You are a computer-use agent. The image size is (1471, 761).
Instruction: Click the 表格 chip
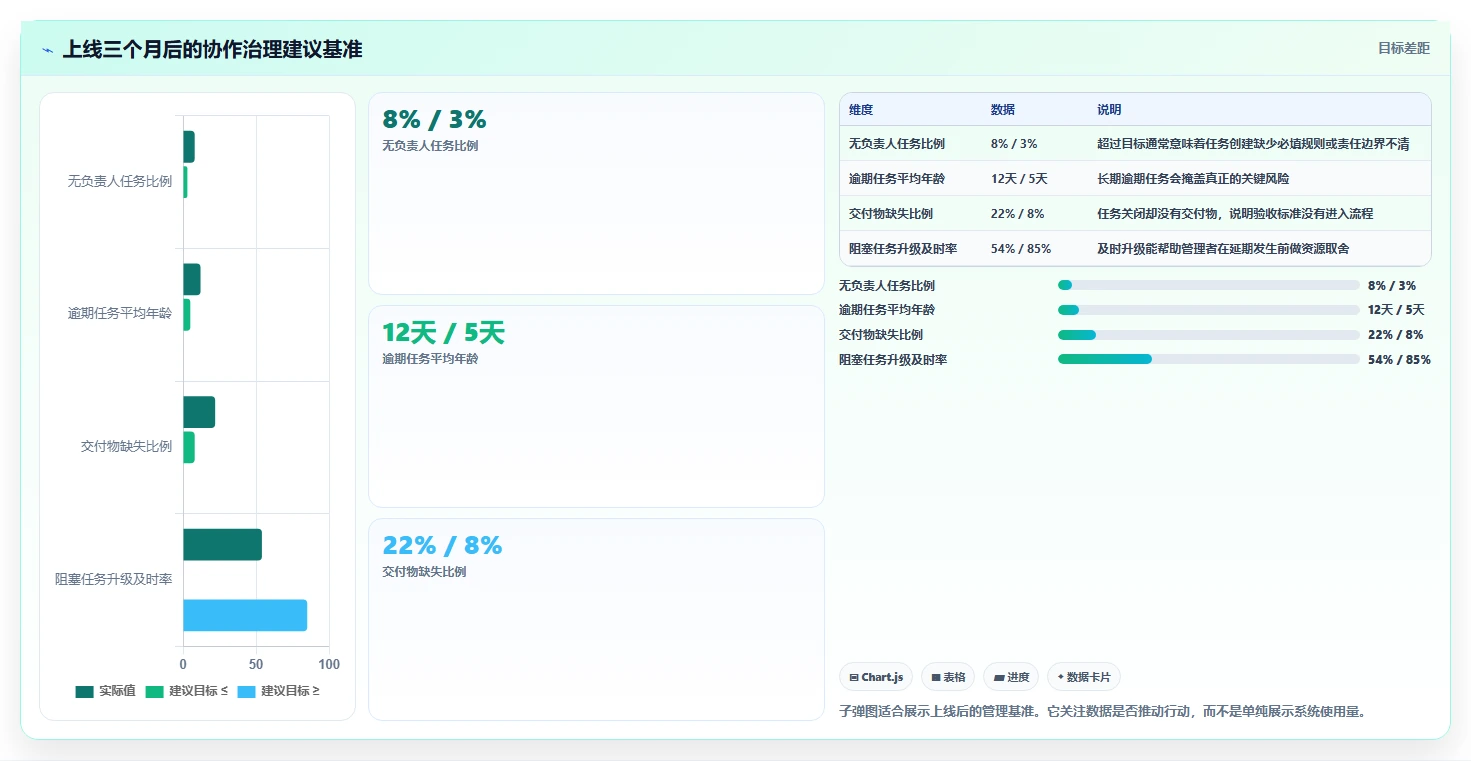pos(948,677)
